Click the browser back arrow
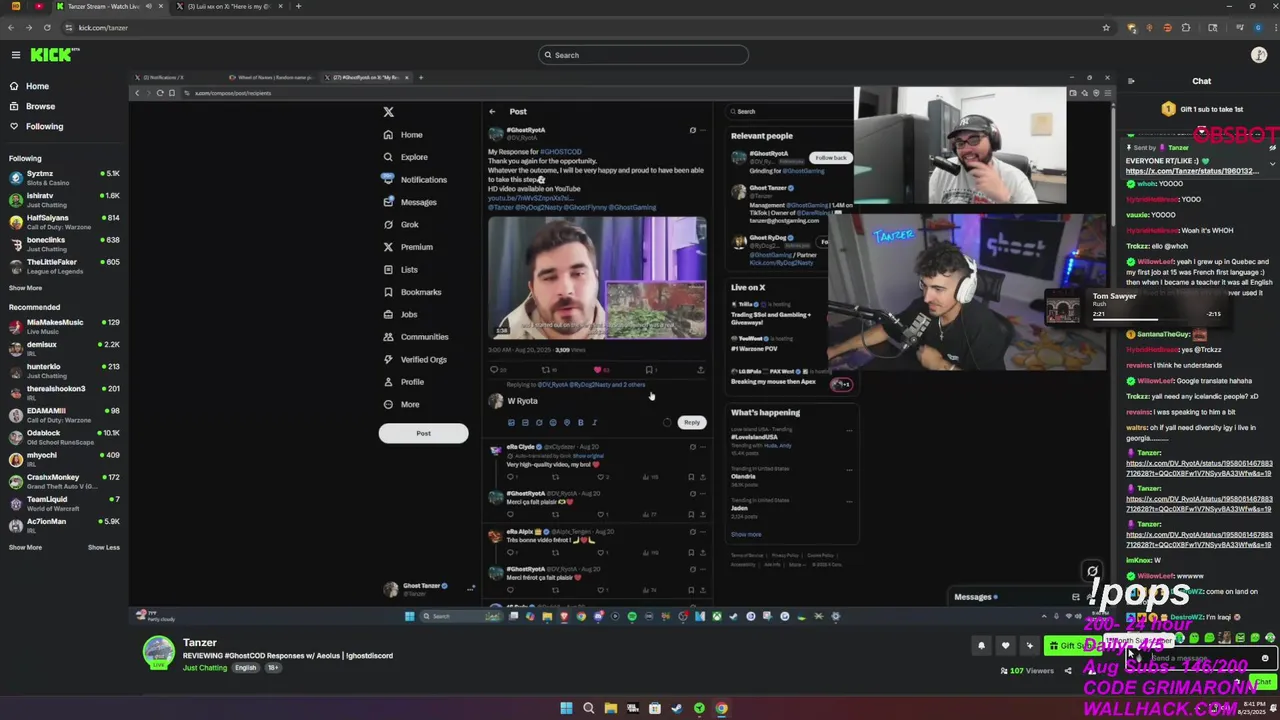The width and height of the screenshot is (1280, 720). coord(11,28)
